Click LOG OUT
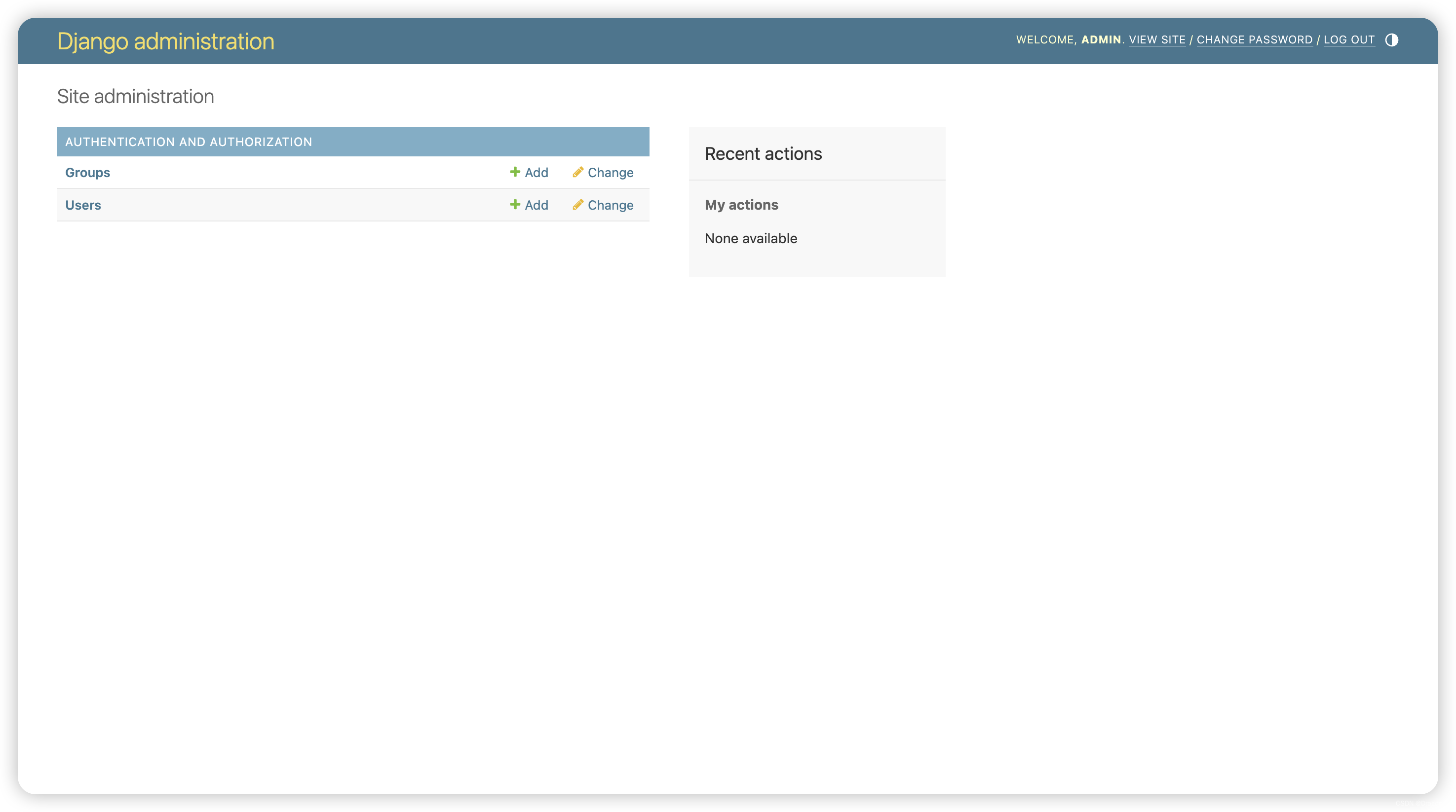This screenshot has width=1456, height=812. point(1350,39)
